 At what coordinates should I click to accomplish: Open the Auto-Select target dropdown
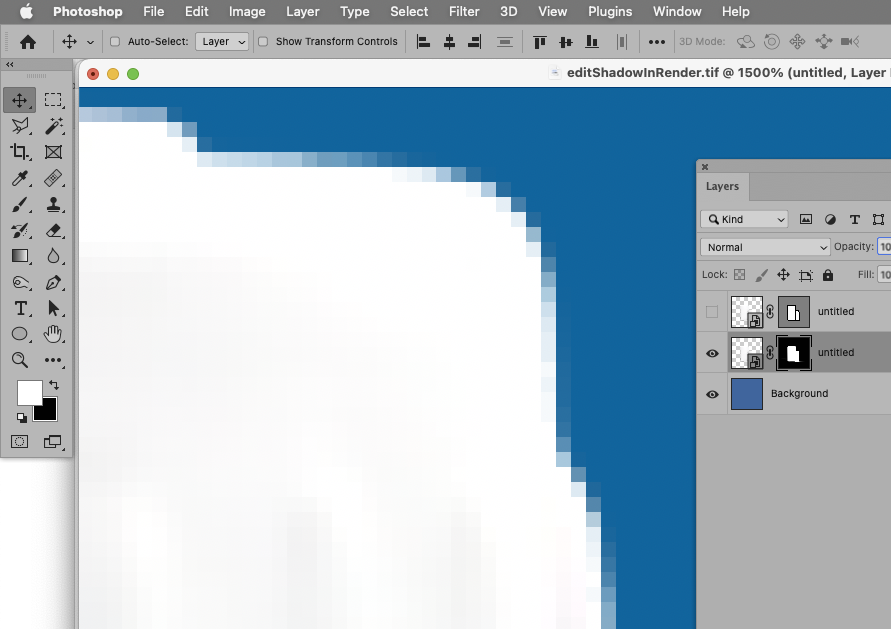click(221, 41)
